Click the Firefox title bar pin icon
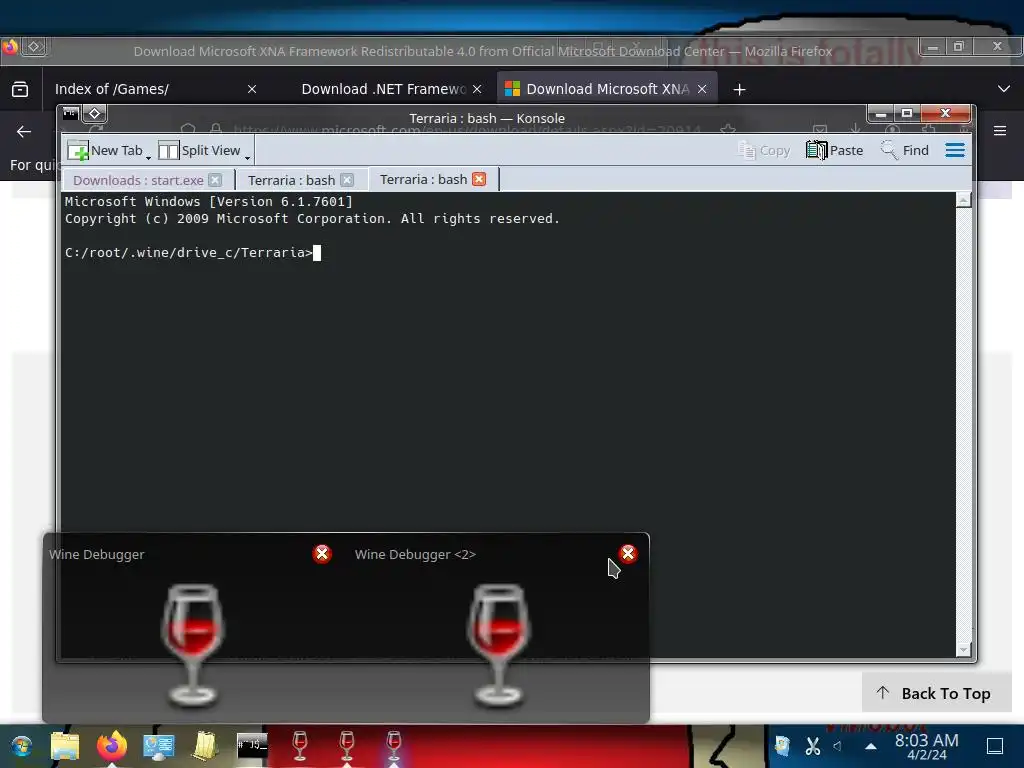This screenshot has height=768, width=1024. coord(35,46)
